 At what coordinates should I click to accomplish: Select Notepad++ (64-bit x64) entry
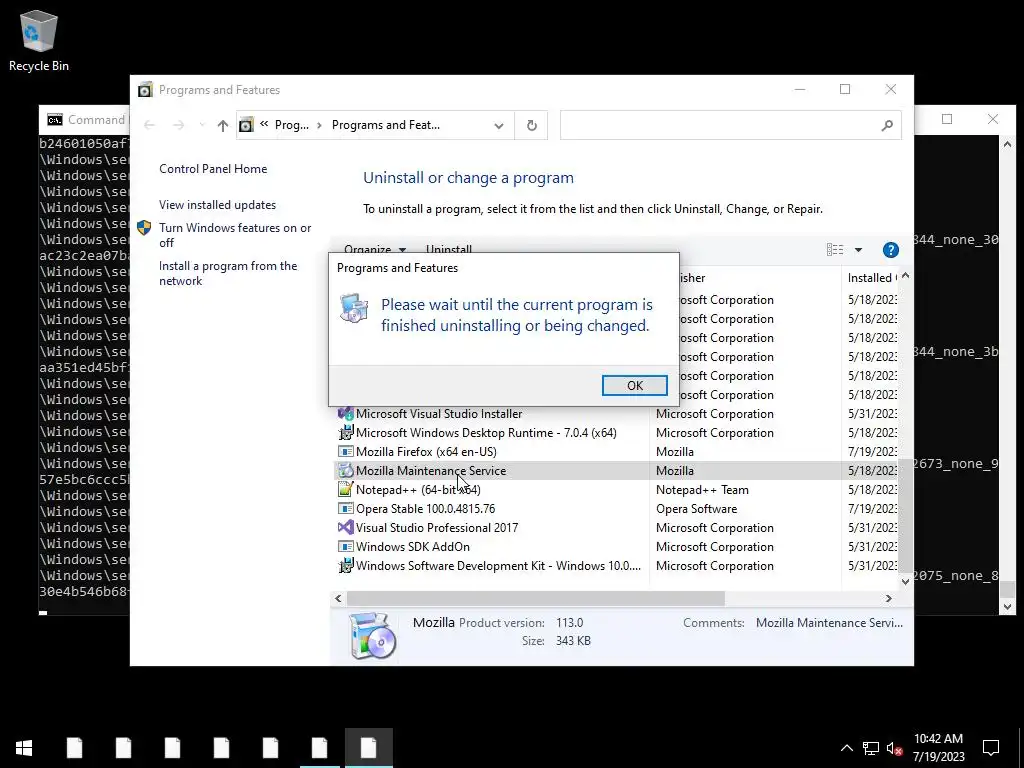(418, 490)
